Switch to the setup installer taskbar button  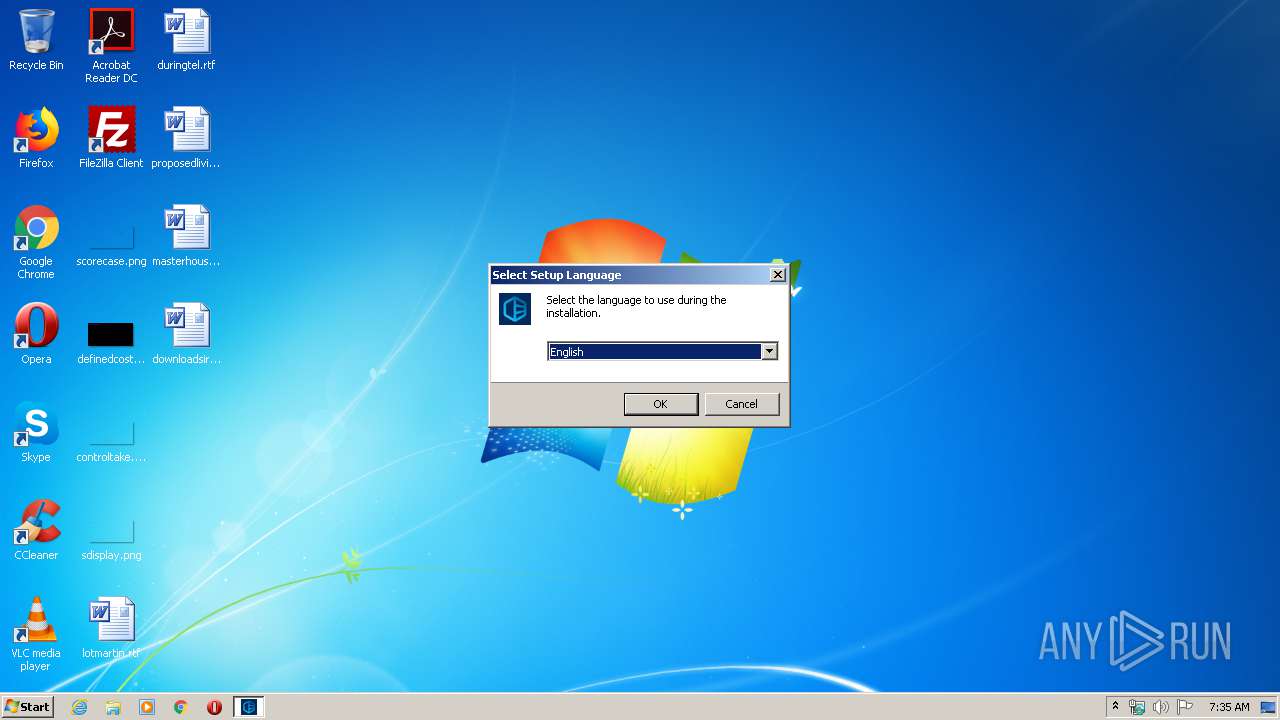point(249,707)
